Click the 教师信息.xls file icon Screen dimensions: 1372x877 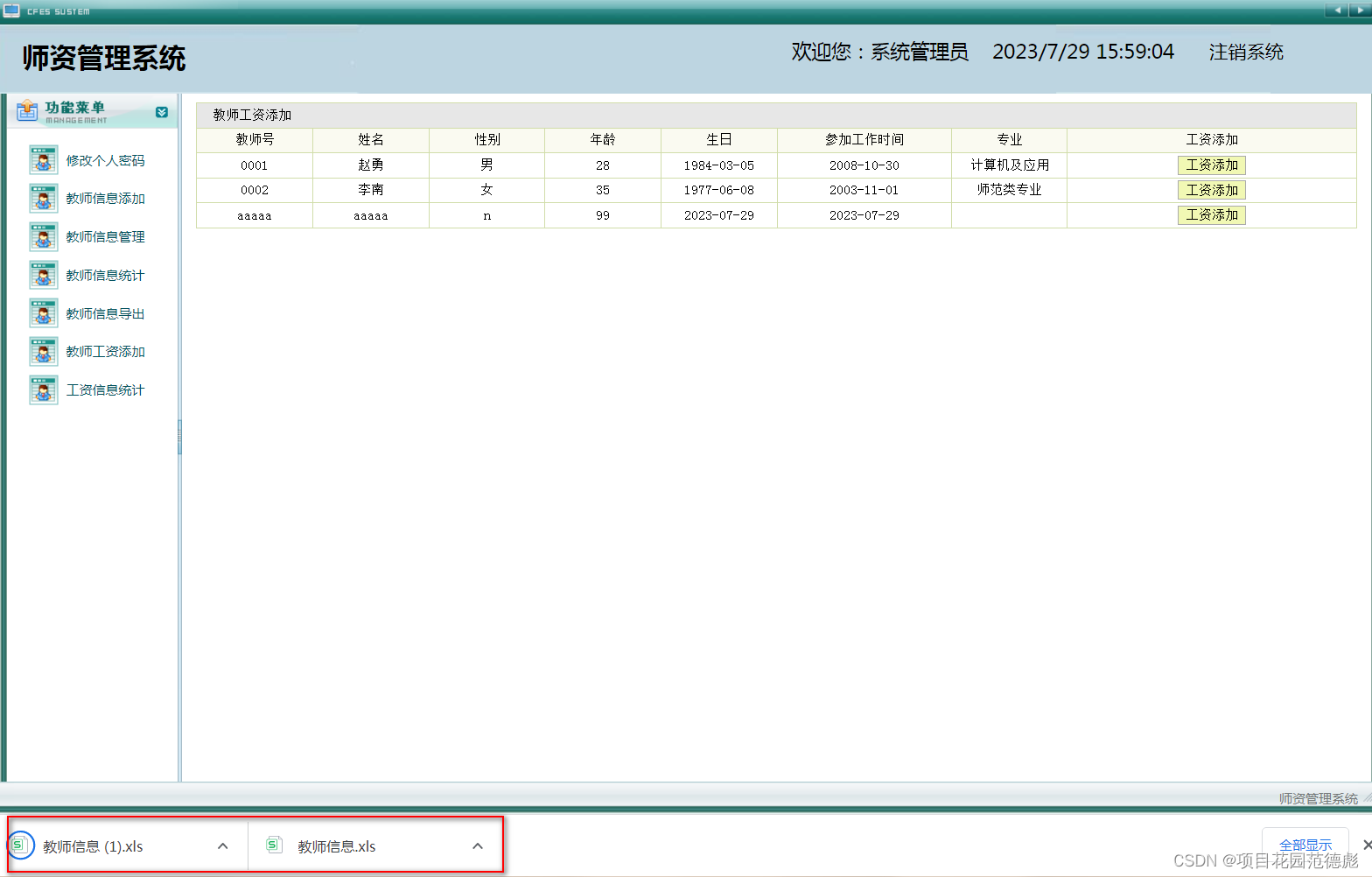(275, 845)
